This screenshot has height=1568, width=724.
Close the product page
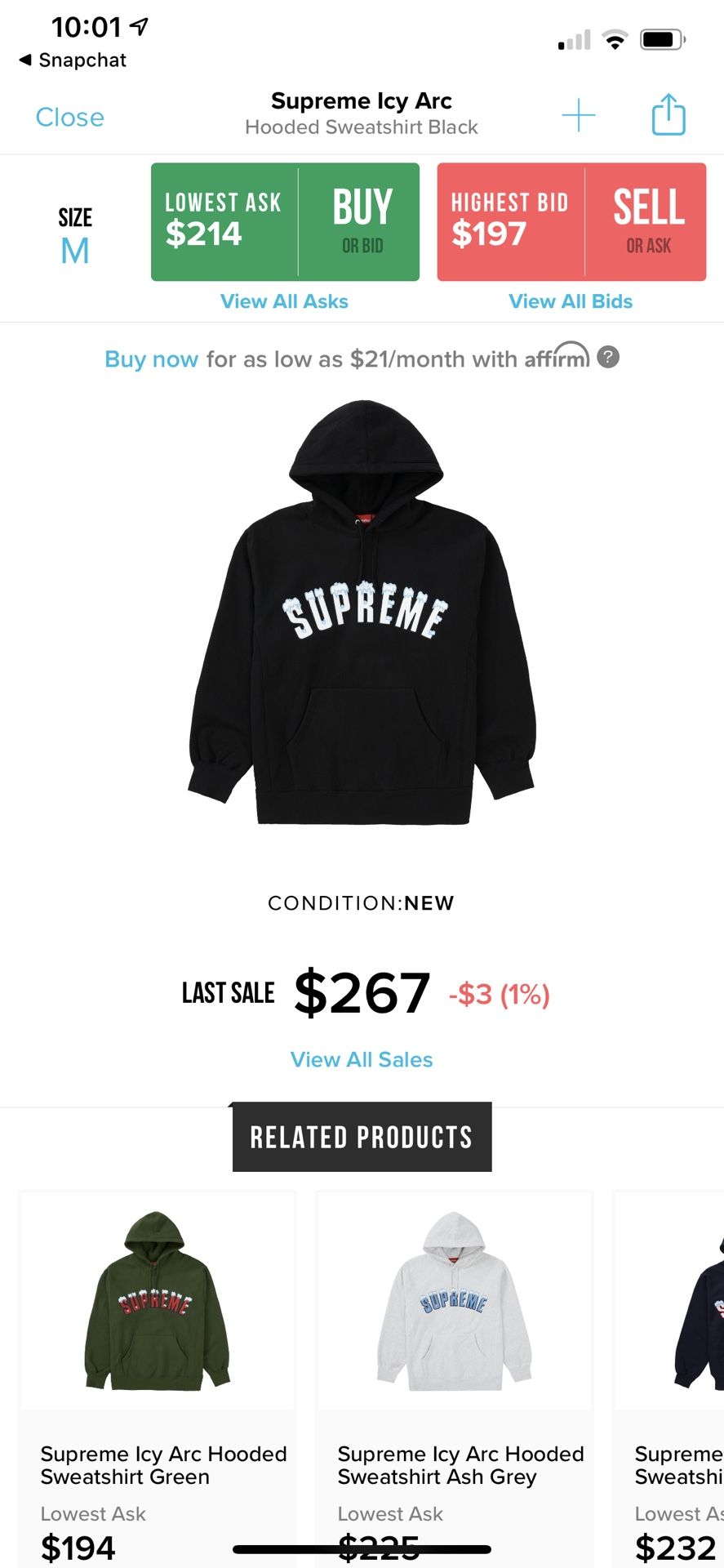click(x=70, y=118)
